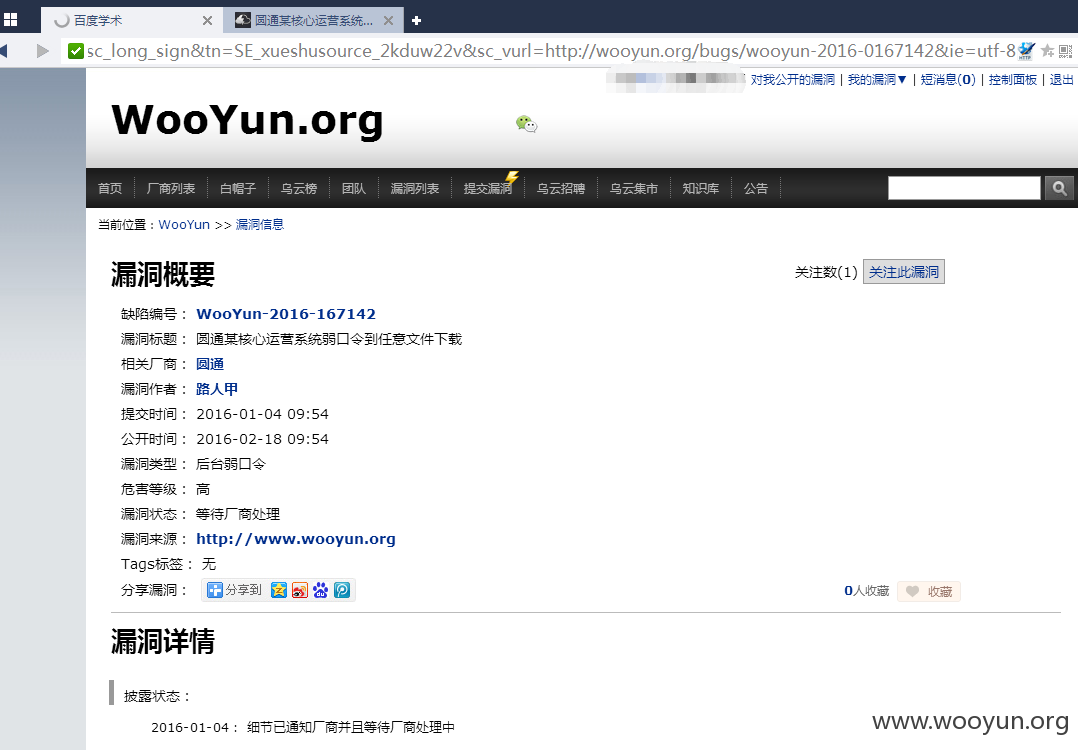The image size is (1078, 750).
Task: Click the HTTP extension icon in address bar
Action: point(1026,51)
